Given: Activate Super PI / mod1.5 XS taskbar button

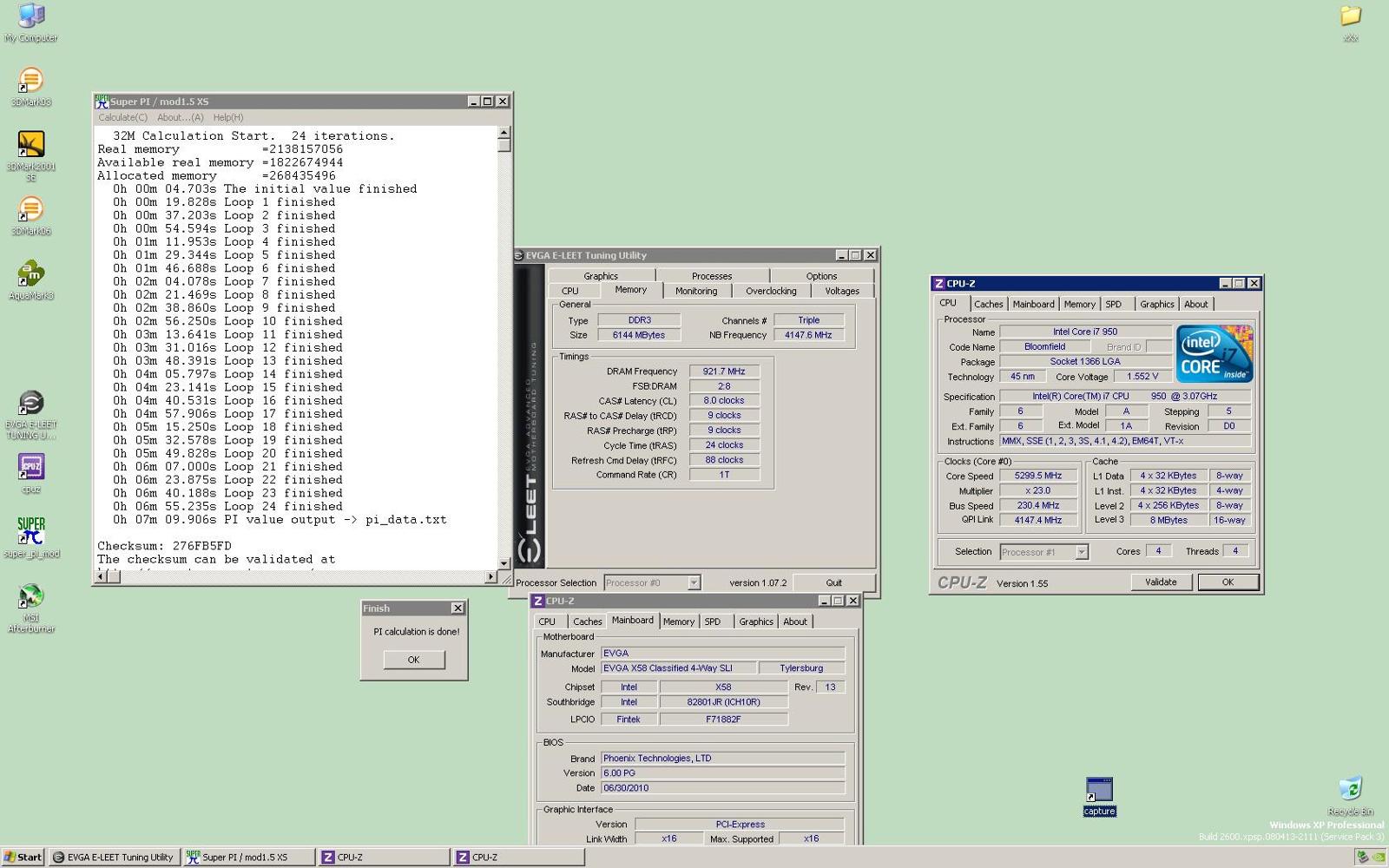Looking at the screenshot, I should click(249, 857).
